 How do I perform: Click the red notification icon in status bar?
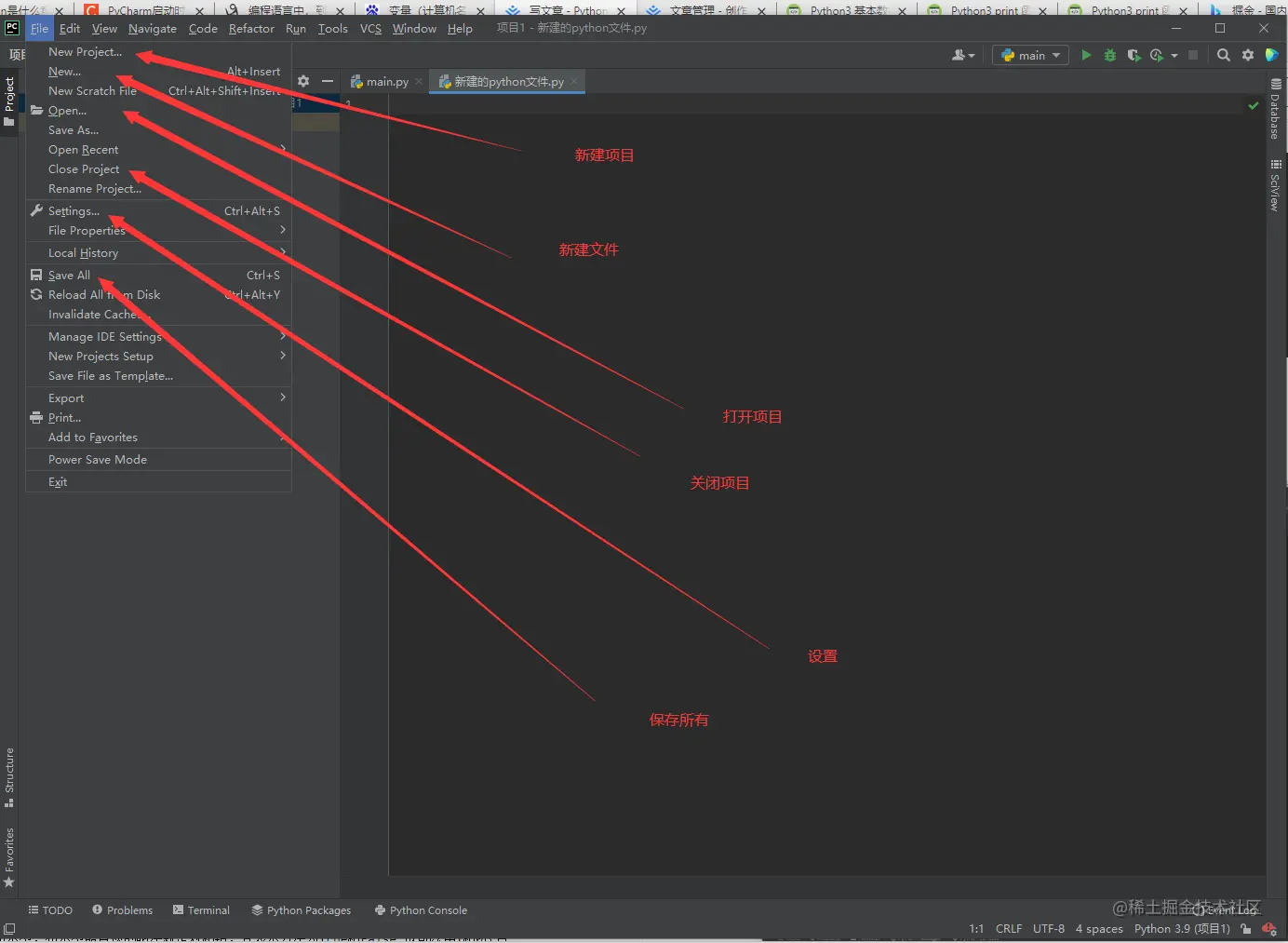click(1269, 928)
